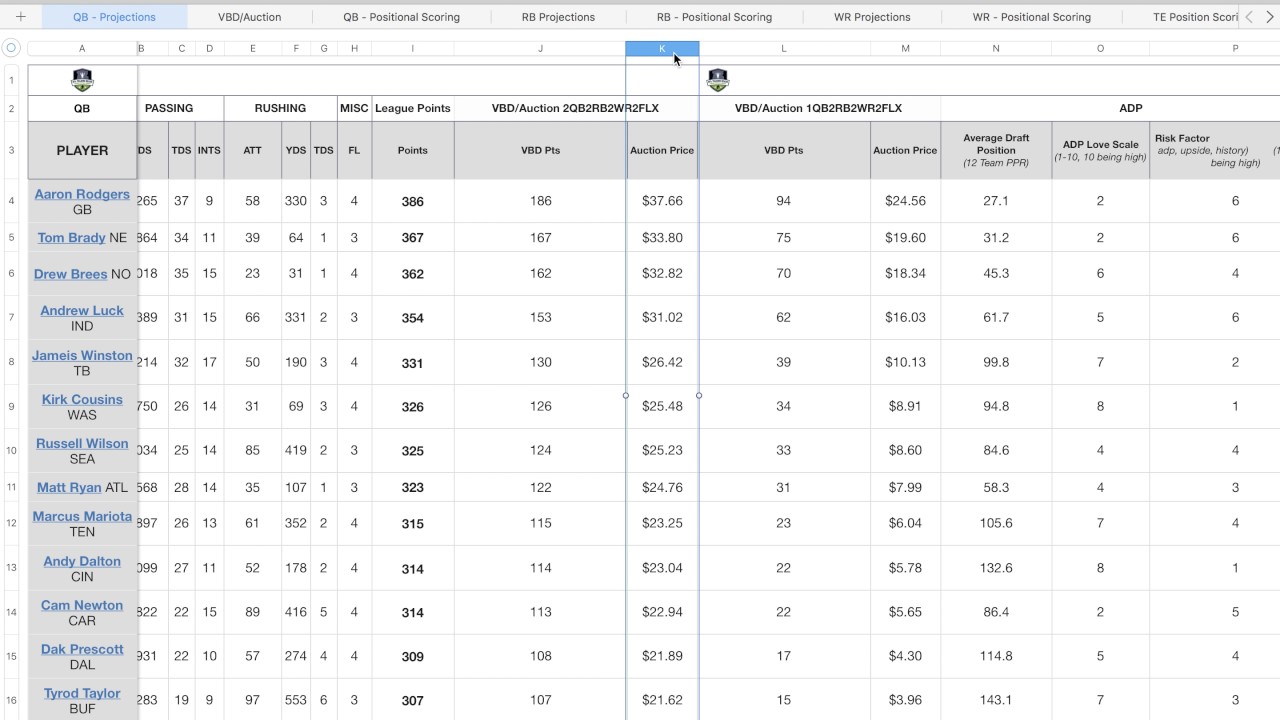Image resolution: width=1280 pixels, height=720 pixels.
Task: Open WR - Positional Scoring tab
Action: 1032,17
